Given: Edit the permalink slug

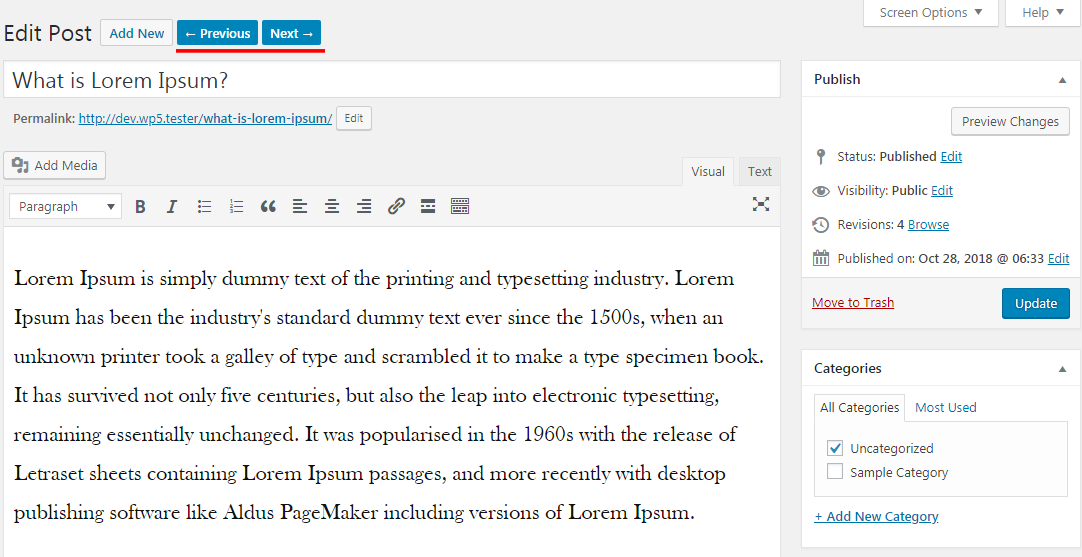Looking at the screenshot, I should 354,118.
